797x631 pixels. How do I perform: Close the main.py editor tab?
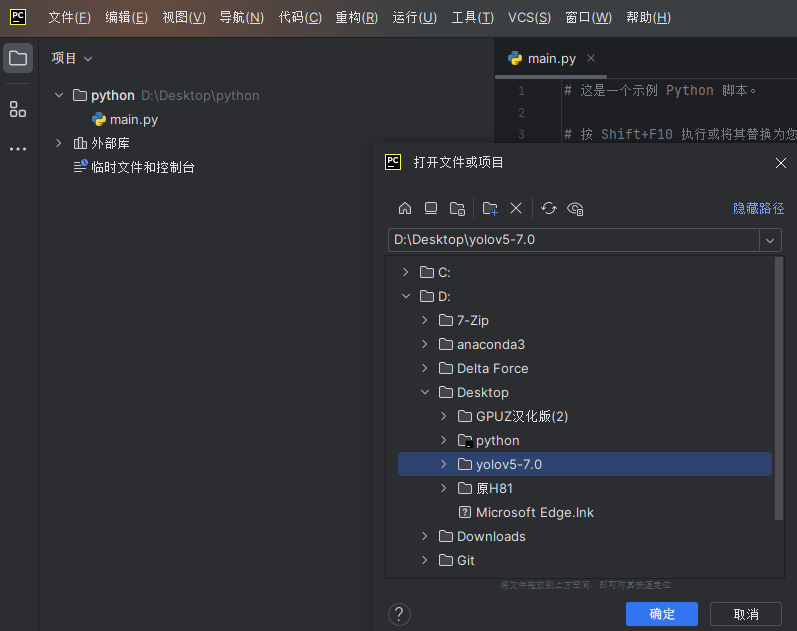[591, 58]
